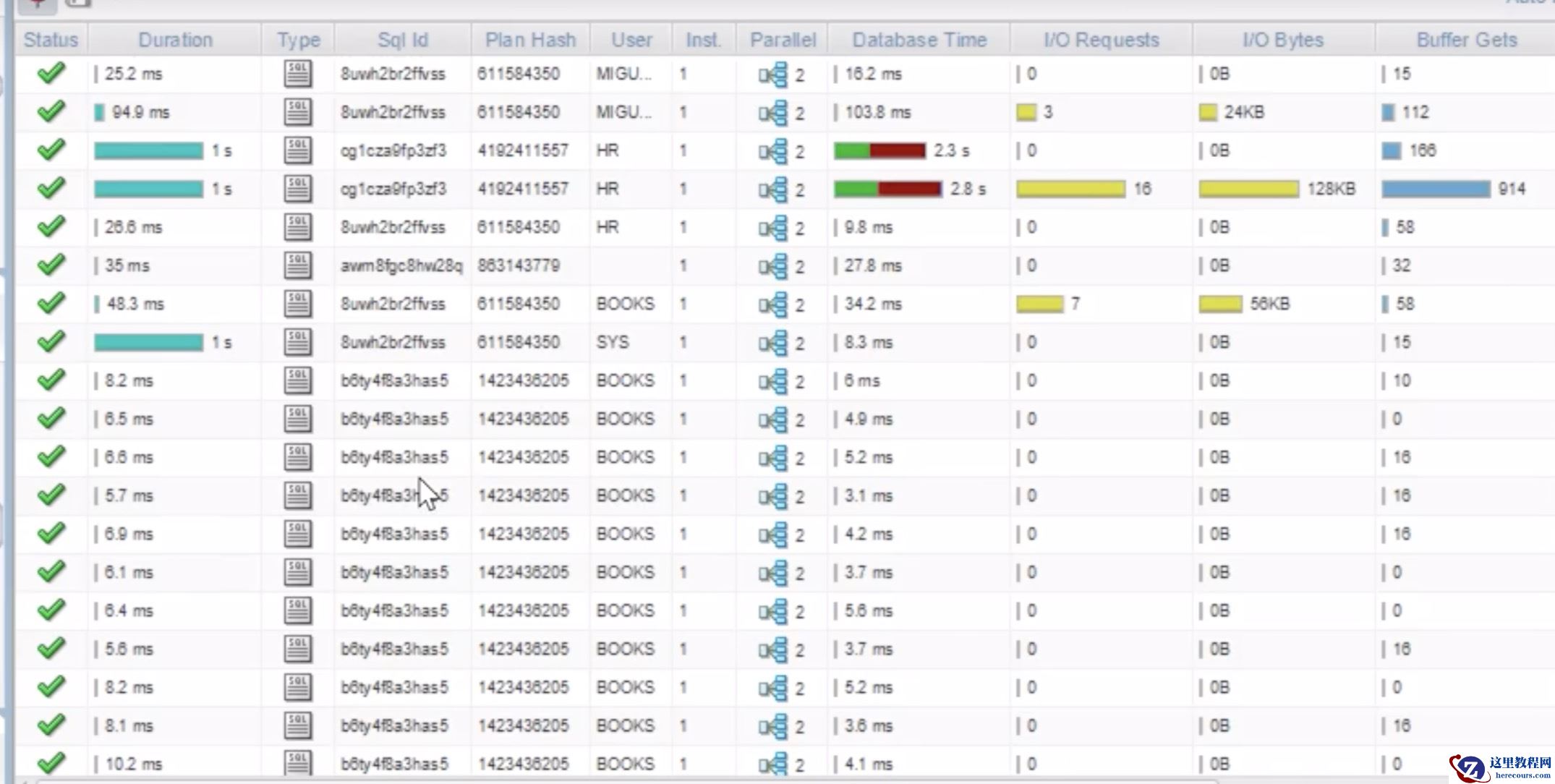Click the 2.3 s database time bar
1555x784 pixels.
pos(879,150)
